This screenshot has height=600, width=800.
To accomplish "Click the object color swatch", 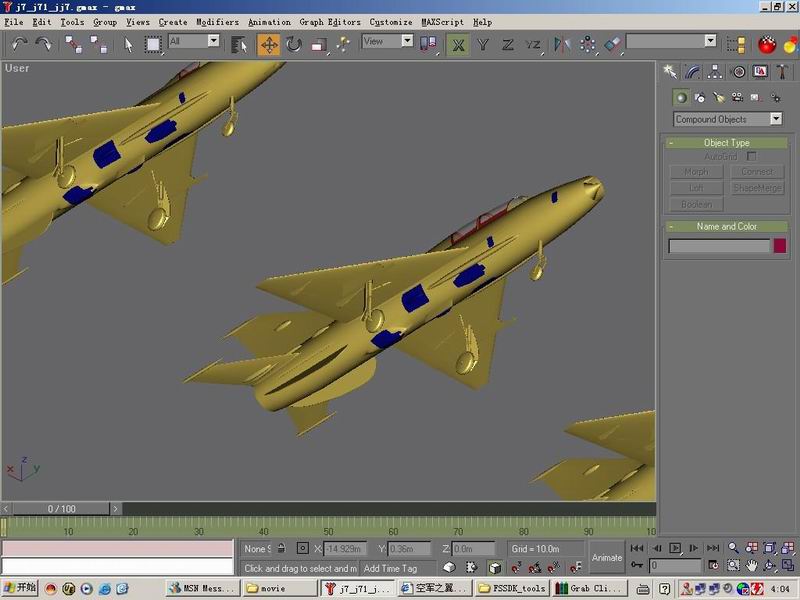I will click(x=780, y=246).
